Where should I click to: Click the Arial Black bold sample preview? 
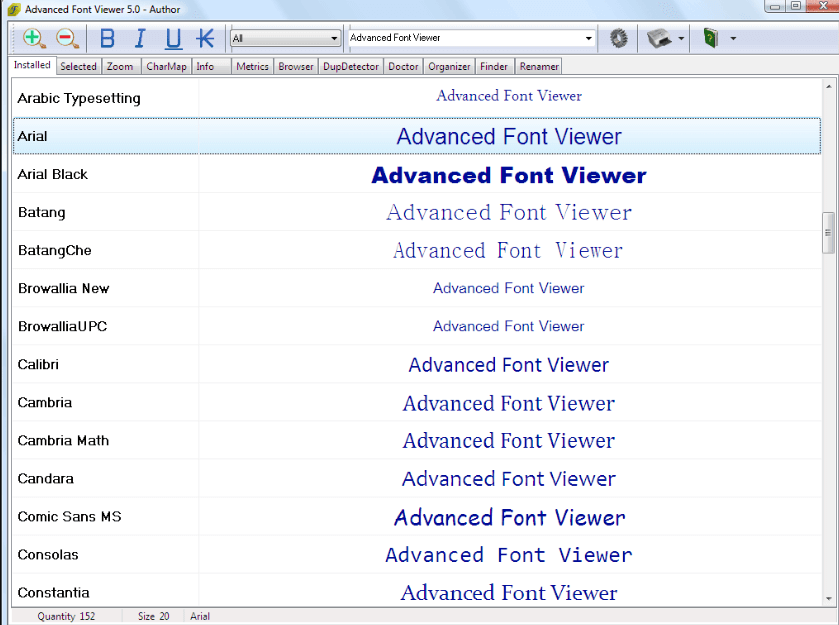[x=509, y=176]
